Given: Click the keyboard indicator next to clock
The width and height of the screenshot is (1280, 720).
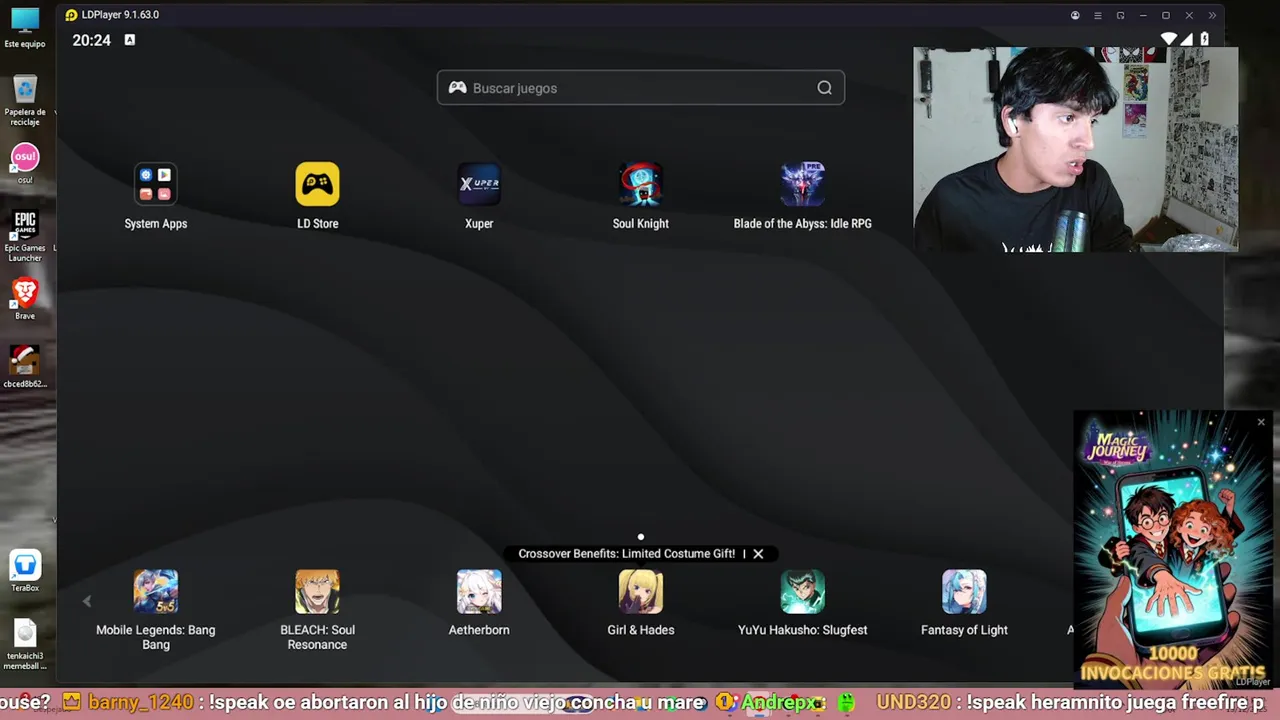Looking at the screenshot, I should point(129,40).
